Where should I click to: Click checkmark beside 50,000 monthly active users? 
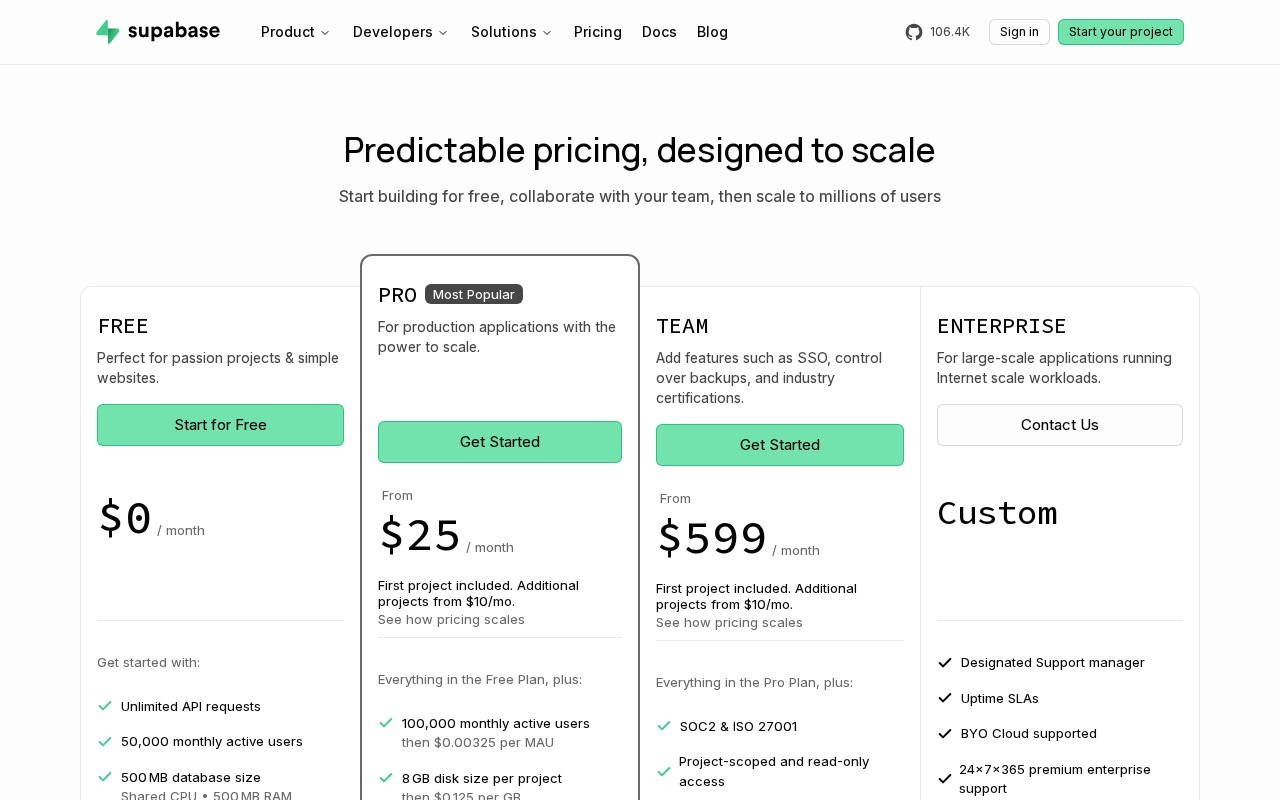tap(105, 741)
